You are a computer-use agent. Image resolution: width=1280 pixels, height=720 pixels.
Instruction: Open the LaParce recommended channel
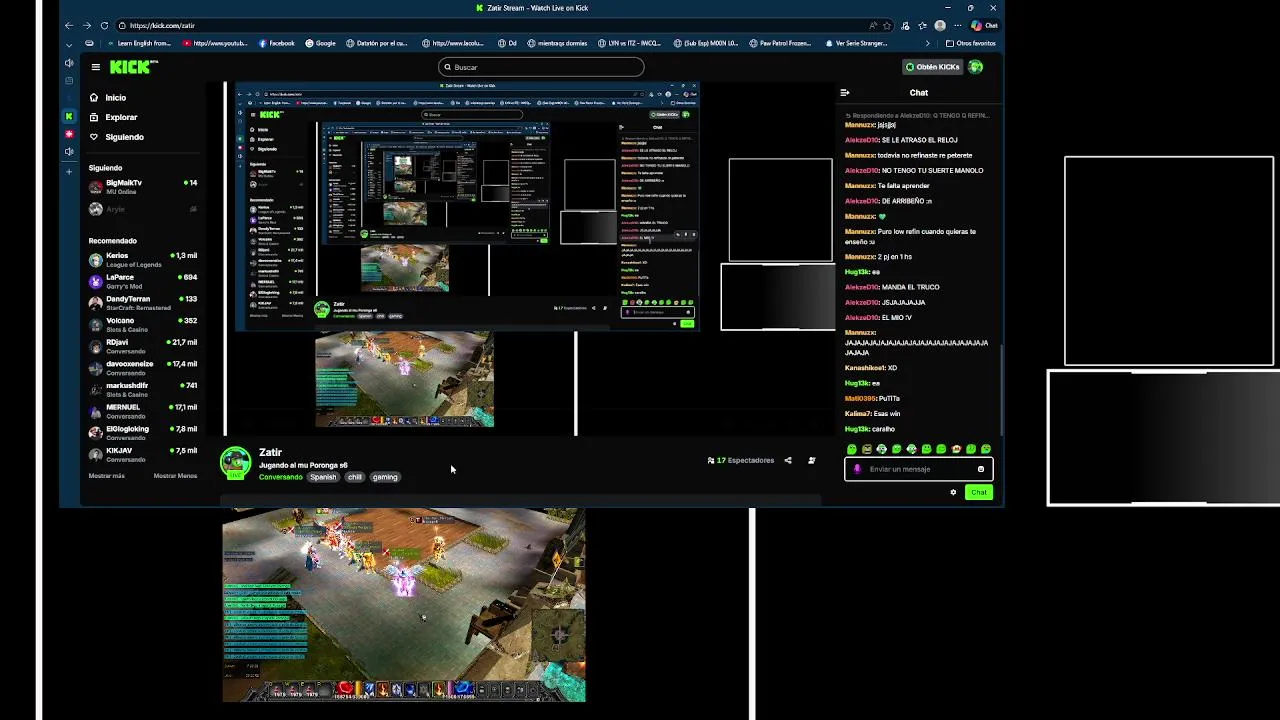(x=143, y=281)
